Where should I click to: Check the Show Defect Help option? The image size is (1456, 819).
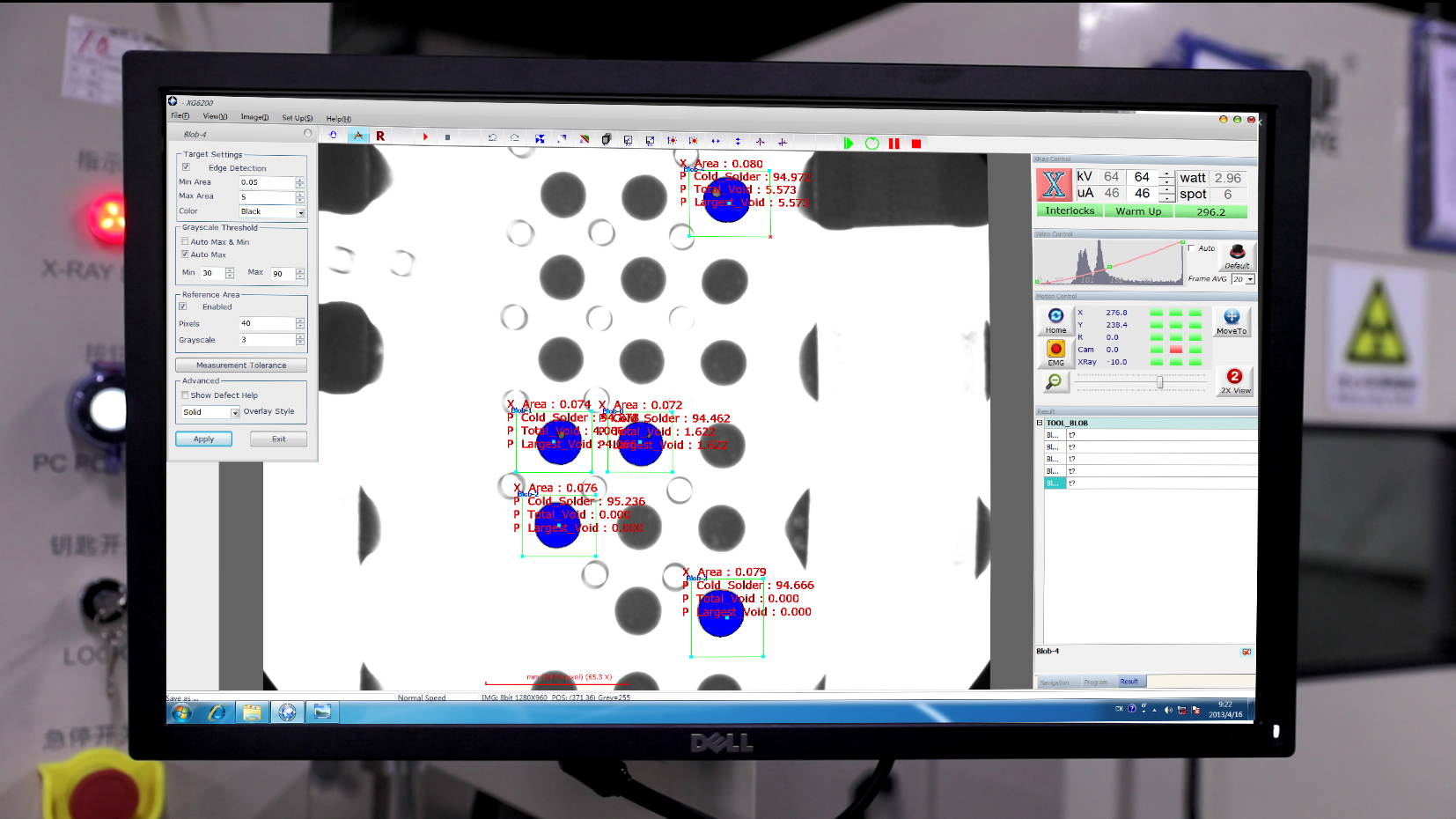[x=185, y=395]
